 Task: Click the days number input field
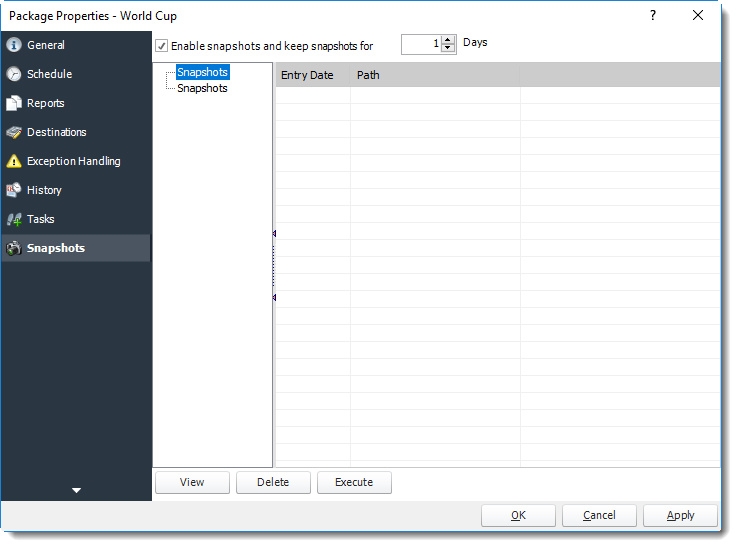pos(422,45)
